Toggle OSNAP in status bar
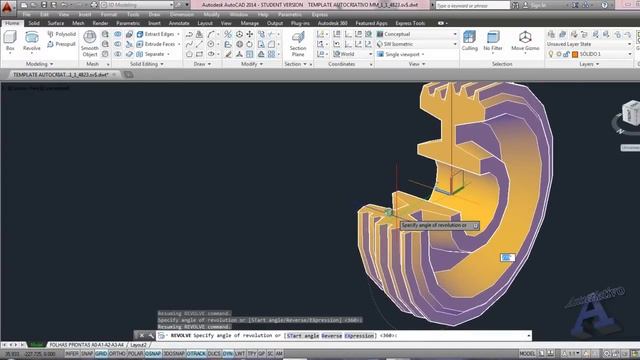This screenshot has height=360, width=640. point(153,353)
